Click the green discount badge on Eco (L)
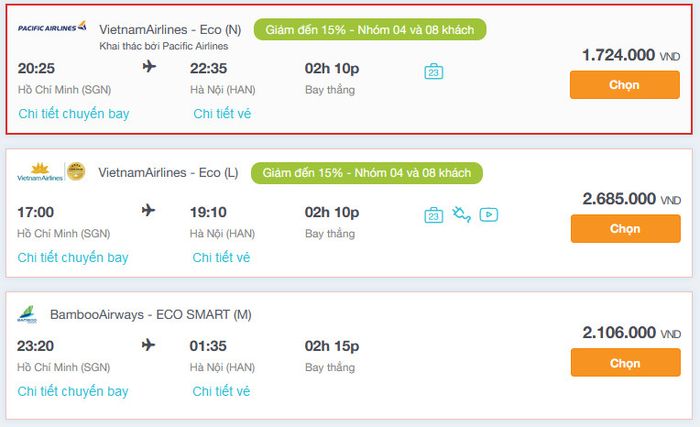The height and width of the screenshot is (427, 700). coord(366,173)
